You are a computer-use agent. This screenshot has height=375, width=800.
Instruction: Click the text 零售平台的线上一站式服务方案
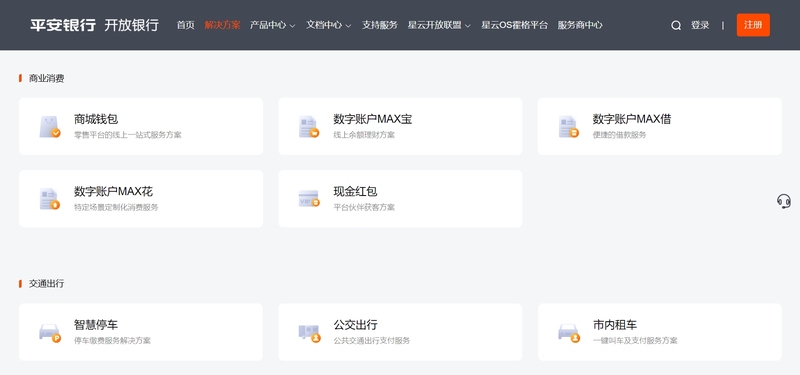(x=128, y=135)
